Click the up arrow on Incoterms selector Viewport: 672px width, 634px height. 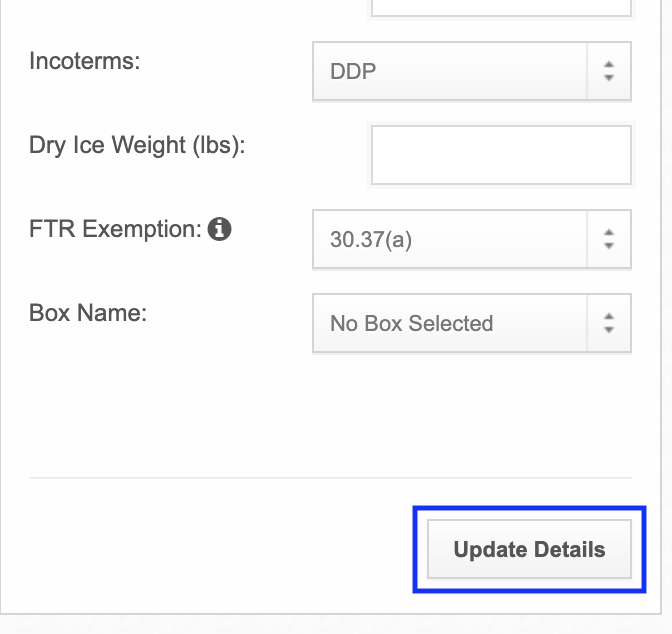click(x=609, y=65)
